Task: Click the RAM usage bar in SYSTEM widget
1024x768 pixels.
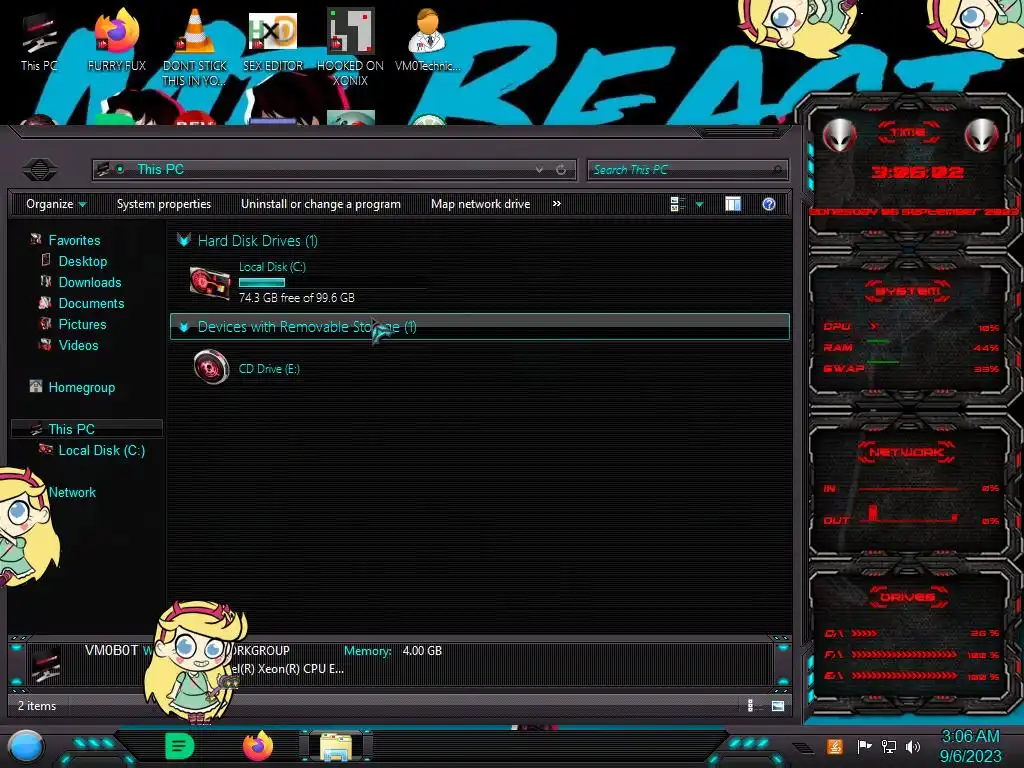Action: (878, 342)
